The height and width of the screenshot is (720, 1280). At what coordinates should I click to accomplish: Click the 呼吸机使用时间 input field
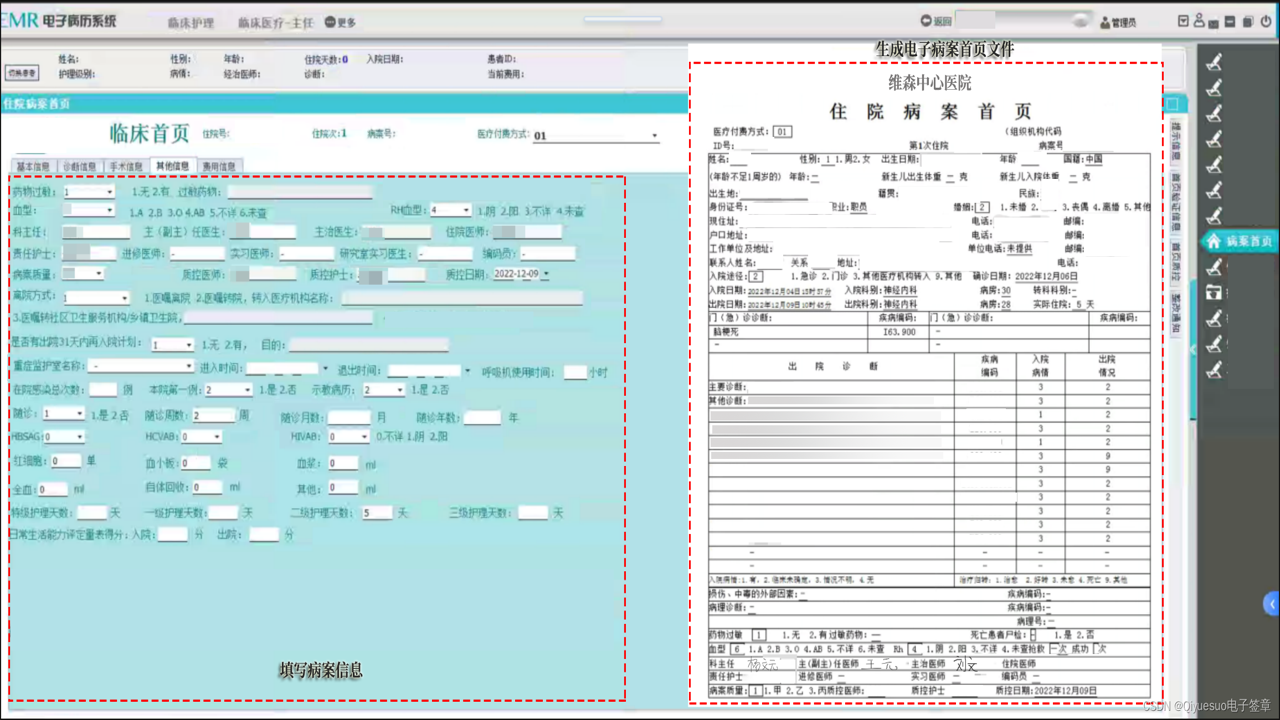point(575,372)
